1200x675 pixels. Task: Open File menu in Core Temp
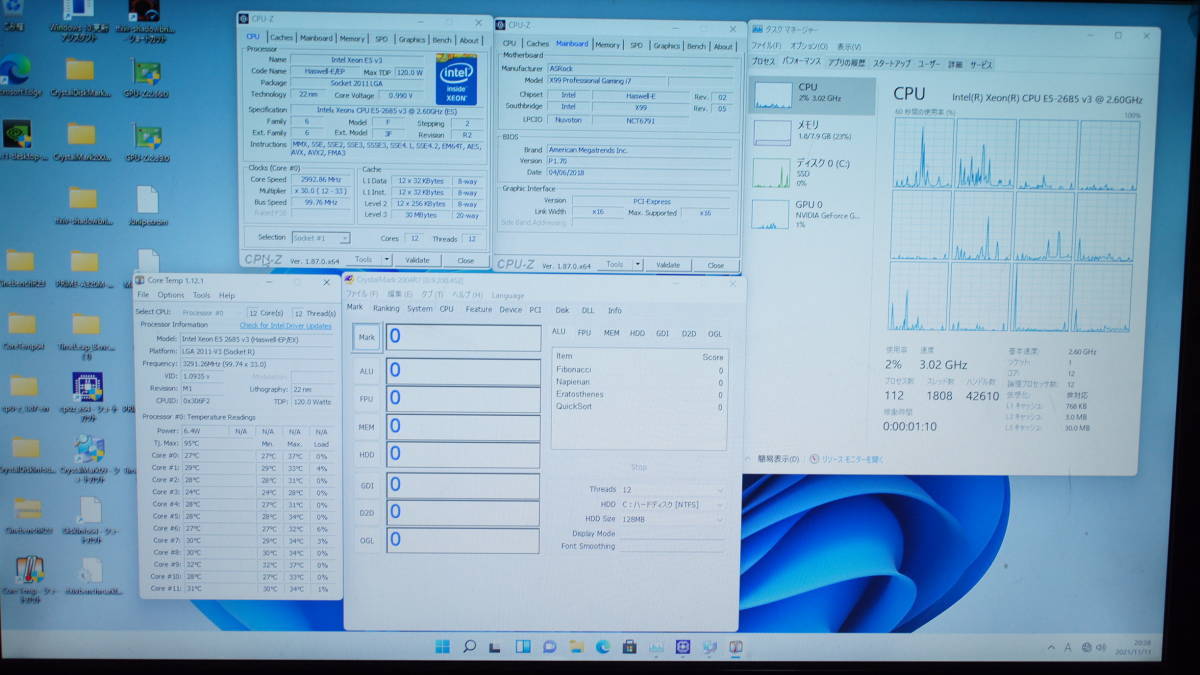point(143,295)
